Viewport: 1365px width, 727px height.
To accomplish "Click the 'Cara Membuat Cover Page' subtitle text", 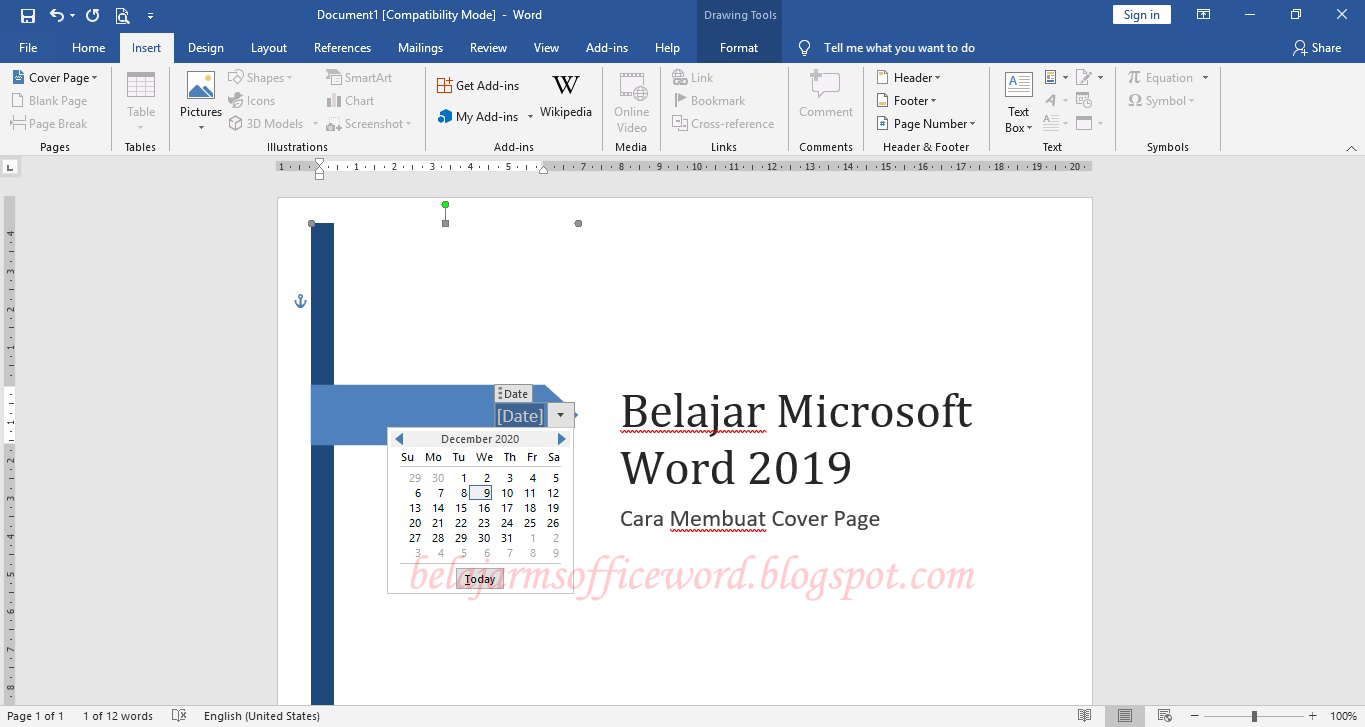I will coord(750,519).
